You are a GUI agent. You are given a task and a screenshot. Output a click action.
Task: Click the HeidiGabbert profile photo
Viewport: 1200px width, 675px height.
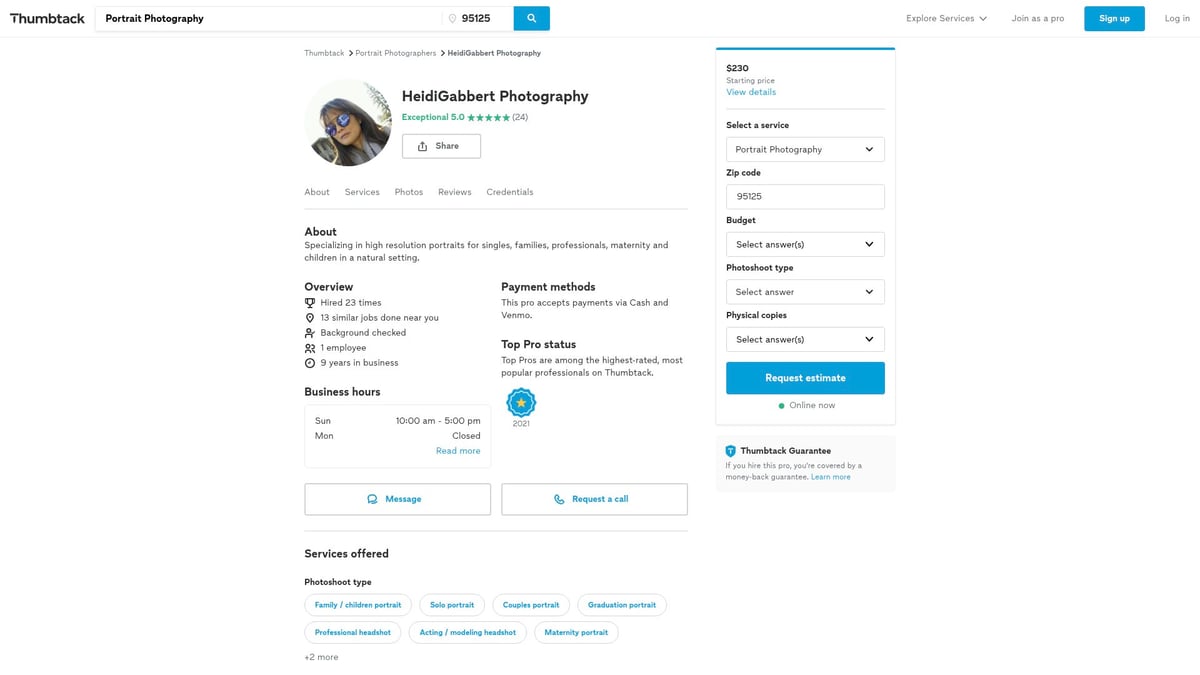348,123
